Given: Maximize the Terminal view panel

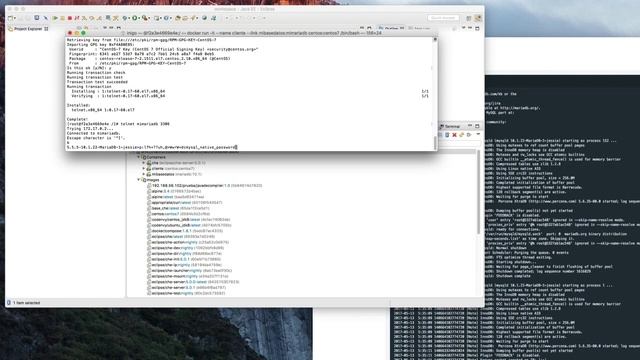Looking at the screenshot, I should tap(477, 126).
